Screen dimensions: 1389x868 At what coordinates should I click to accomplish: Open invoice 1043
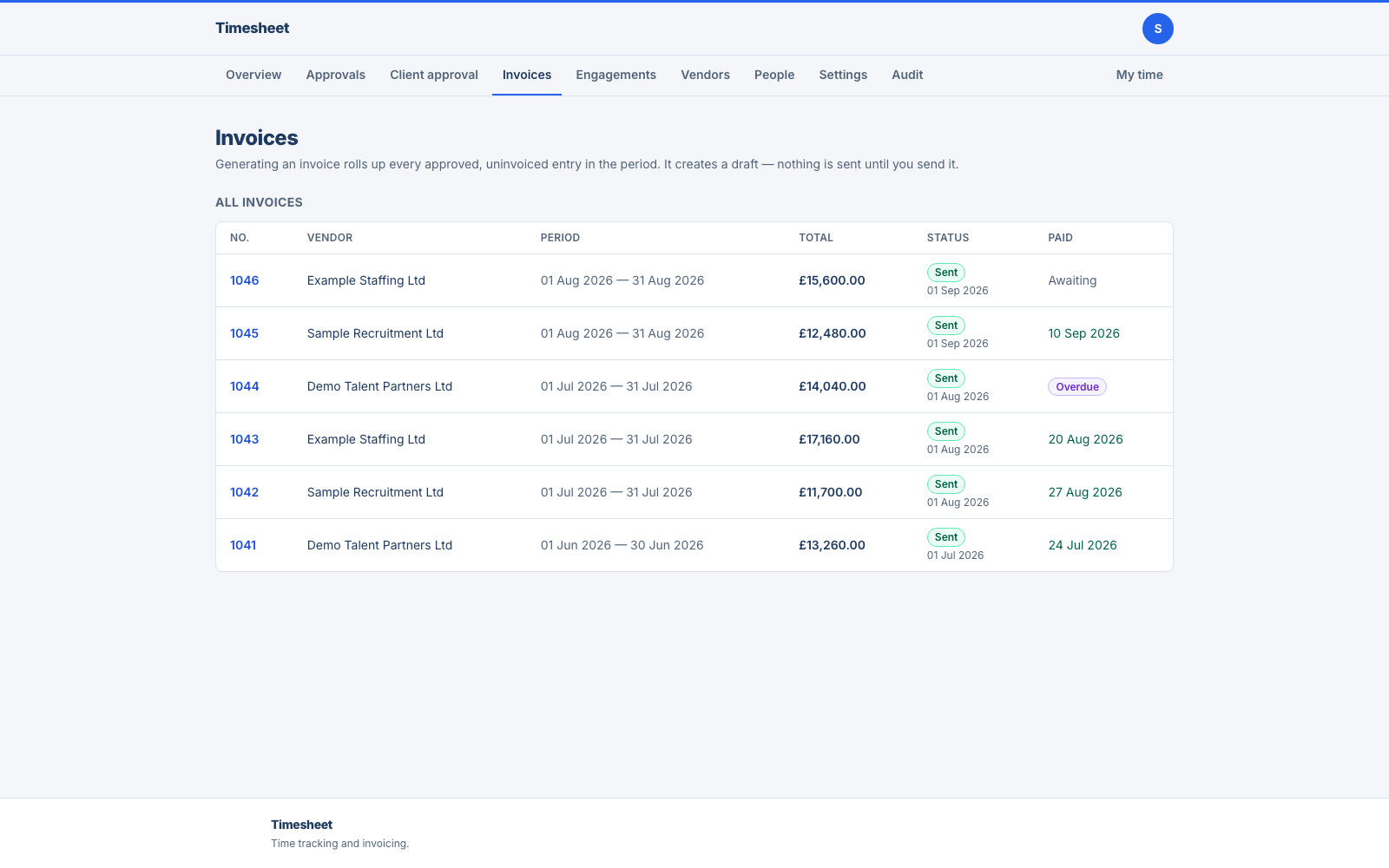pos(244,439)
